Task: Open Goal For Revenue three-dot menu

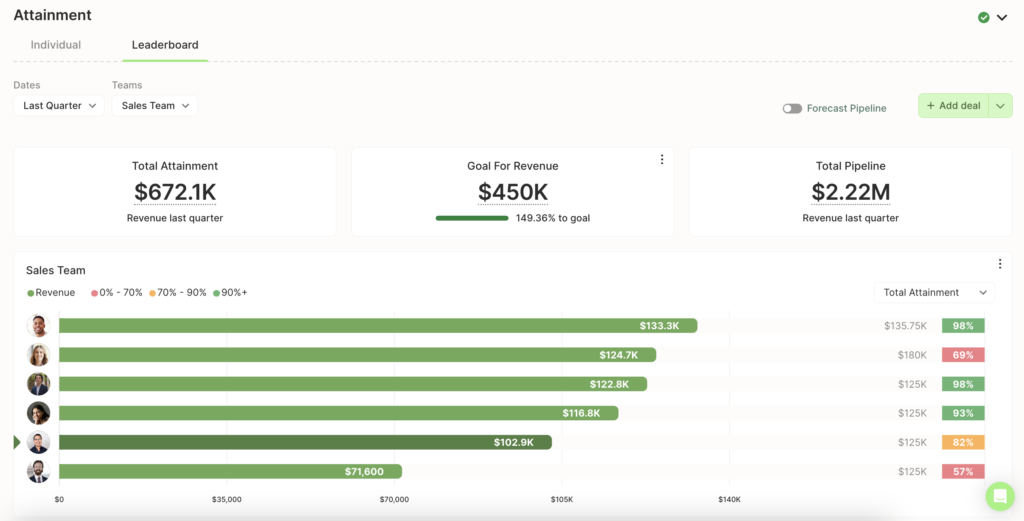Action: click(x=662, y=159)
